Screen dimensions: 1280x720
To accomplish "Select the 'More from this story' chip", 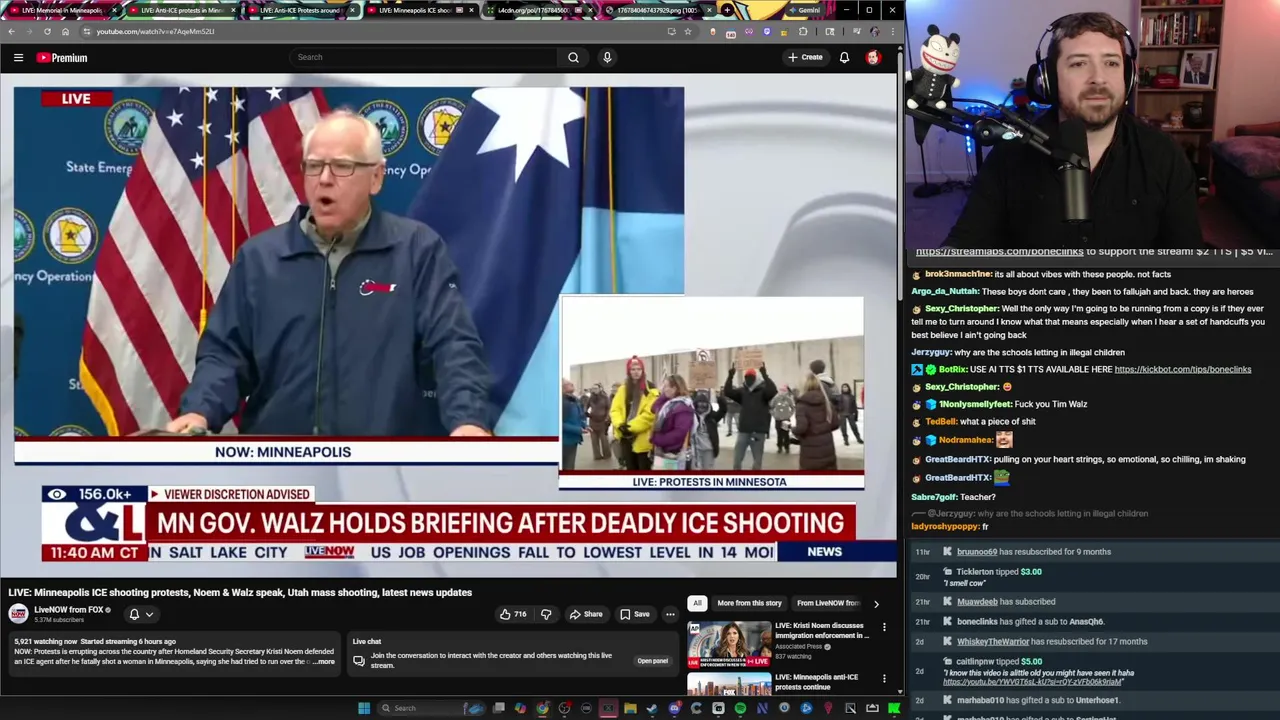I will (x=749, y=603).
